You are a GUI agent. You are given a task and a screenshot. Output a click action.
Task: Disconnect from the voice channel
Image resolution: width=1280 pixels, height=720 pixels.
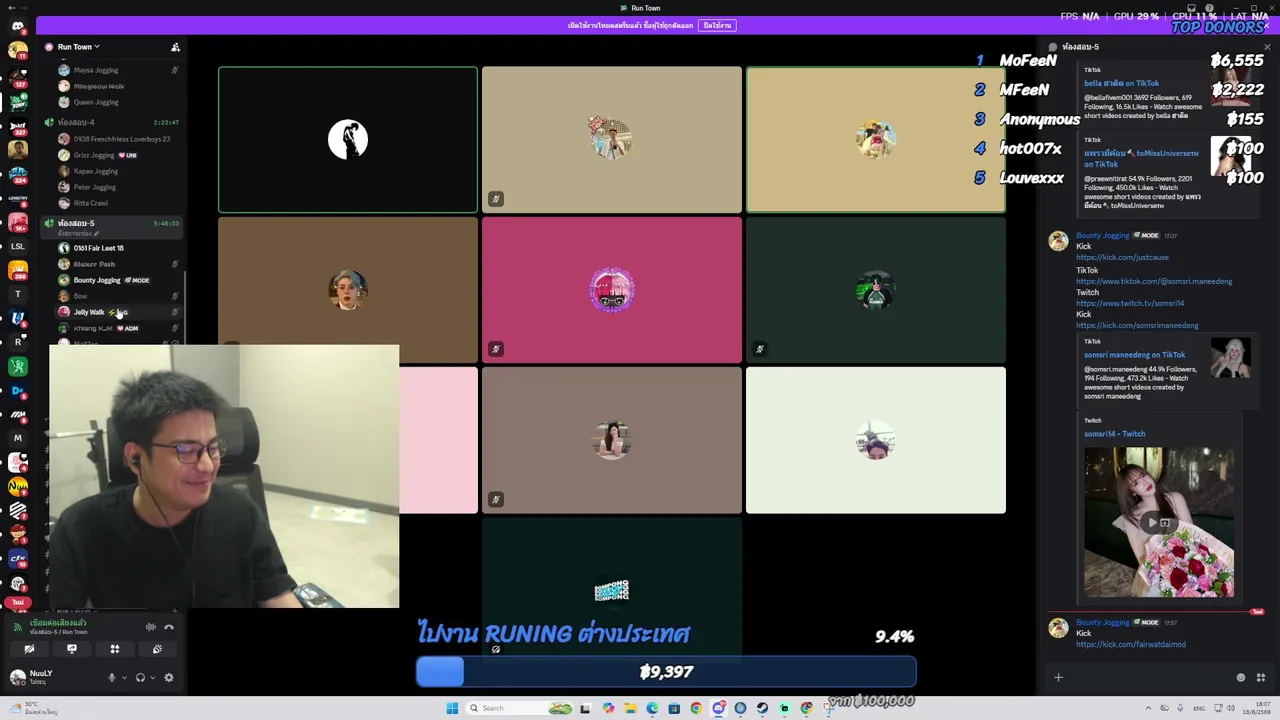coord(169,627)
